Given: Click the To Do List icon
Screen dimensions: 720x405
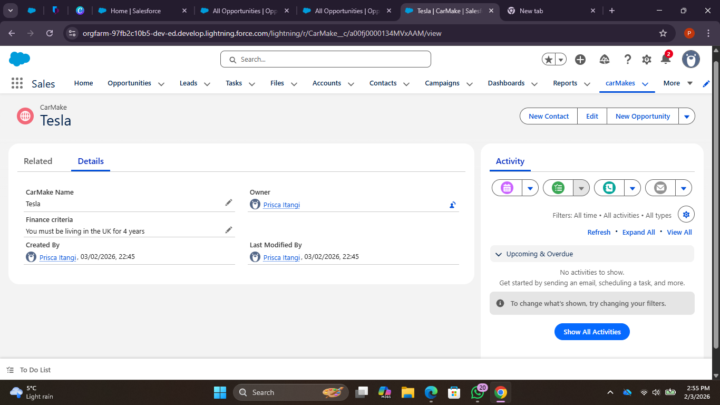Looking at the screenshot, I should pyautogui.click(x=10, y=370).
